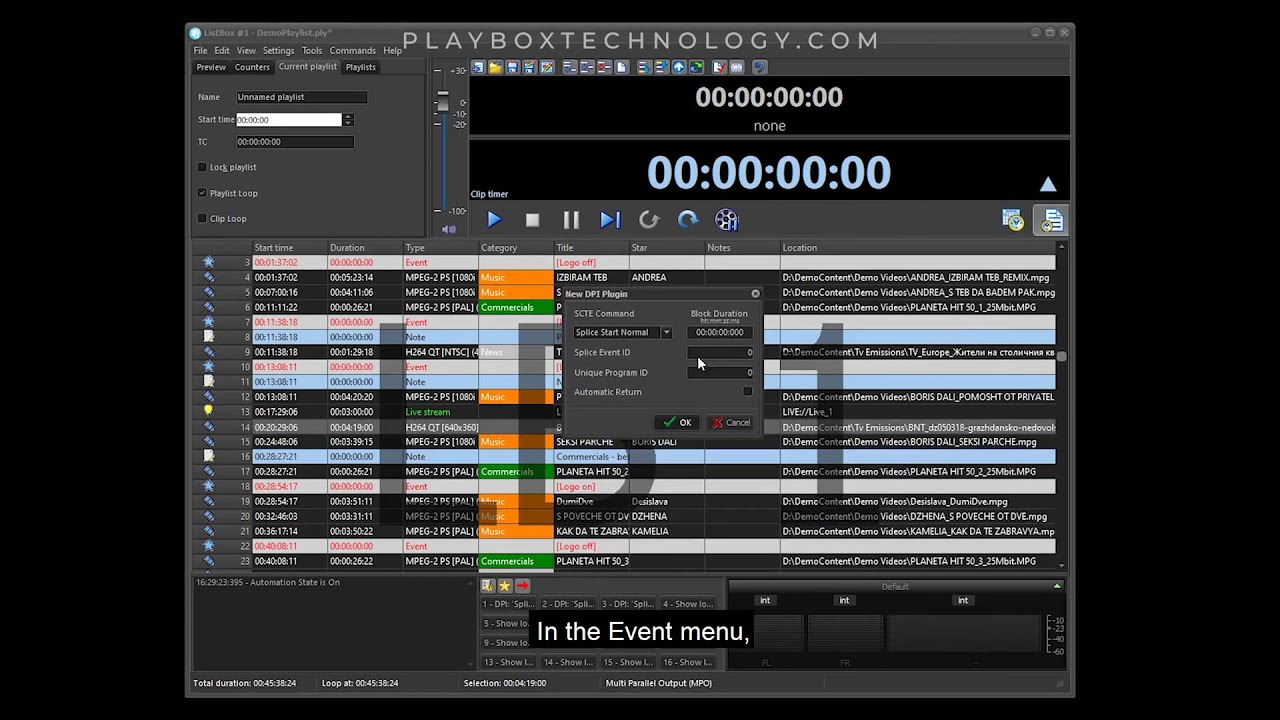Click the red arrow events icon
Screen dimensions: 1280x720
[522, 586]
